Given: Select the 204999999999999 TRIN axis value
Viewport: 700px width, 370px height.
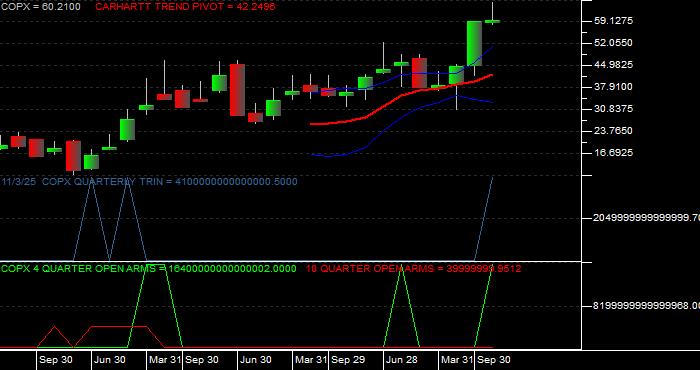Looking at the screenshot, I should pos(646,218).
